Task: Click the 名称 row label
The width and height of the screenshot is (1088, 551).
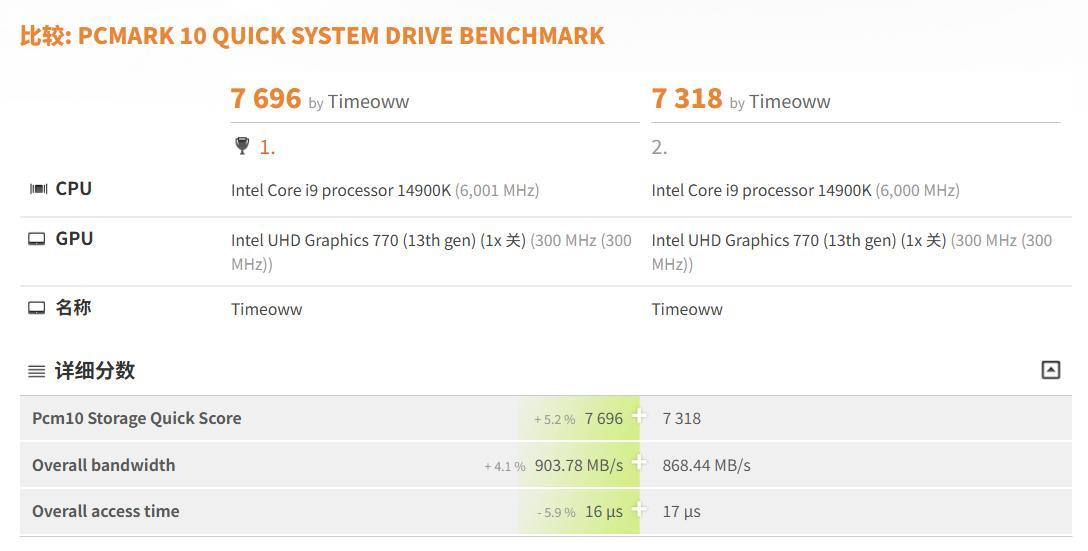Action: 74,307
